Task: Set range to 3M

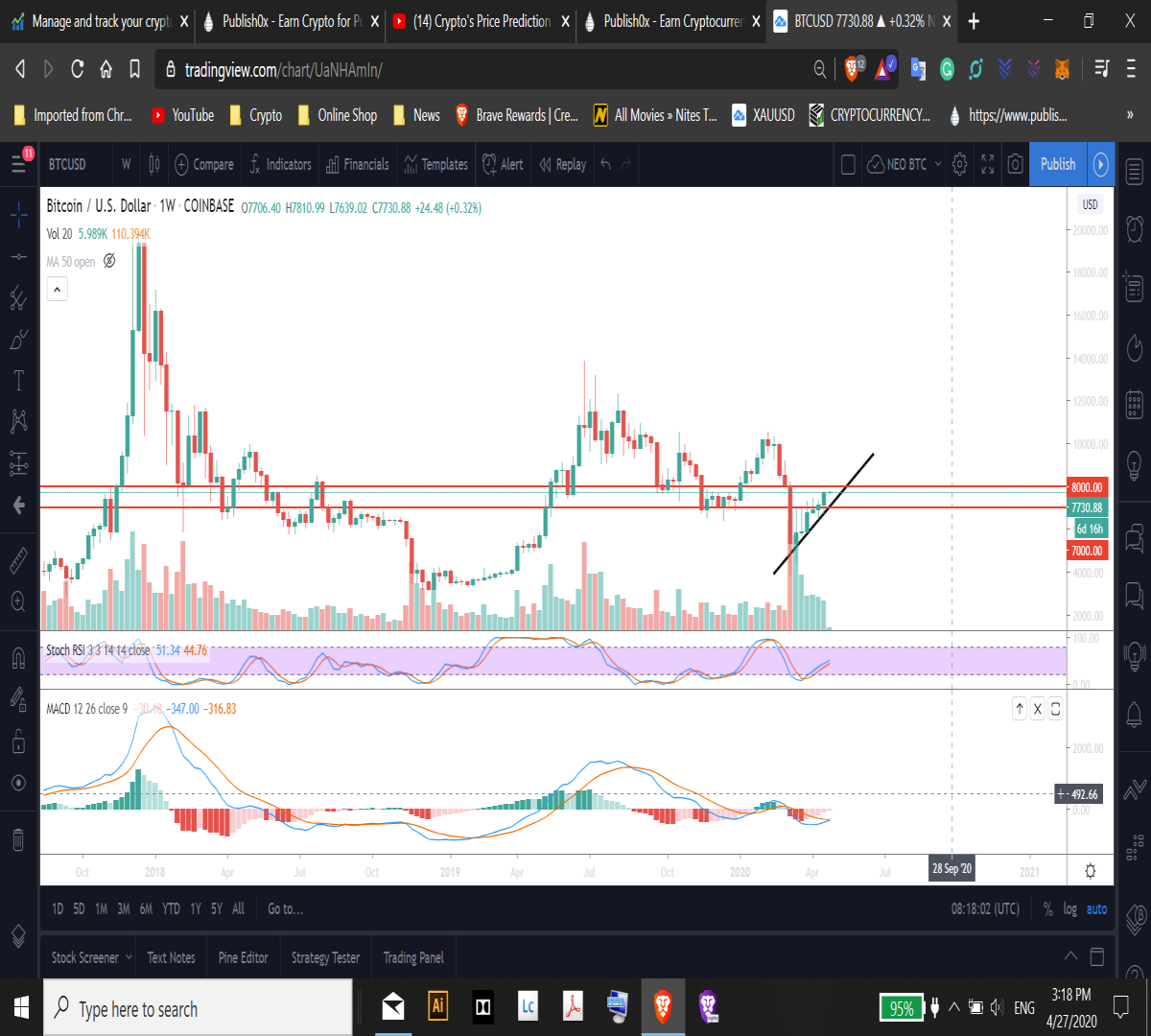Action: click(124, 908)
